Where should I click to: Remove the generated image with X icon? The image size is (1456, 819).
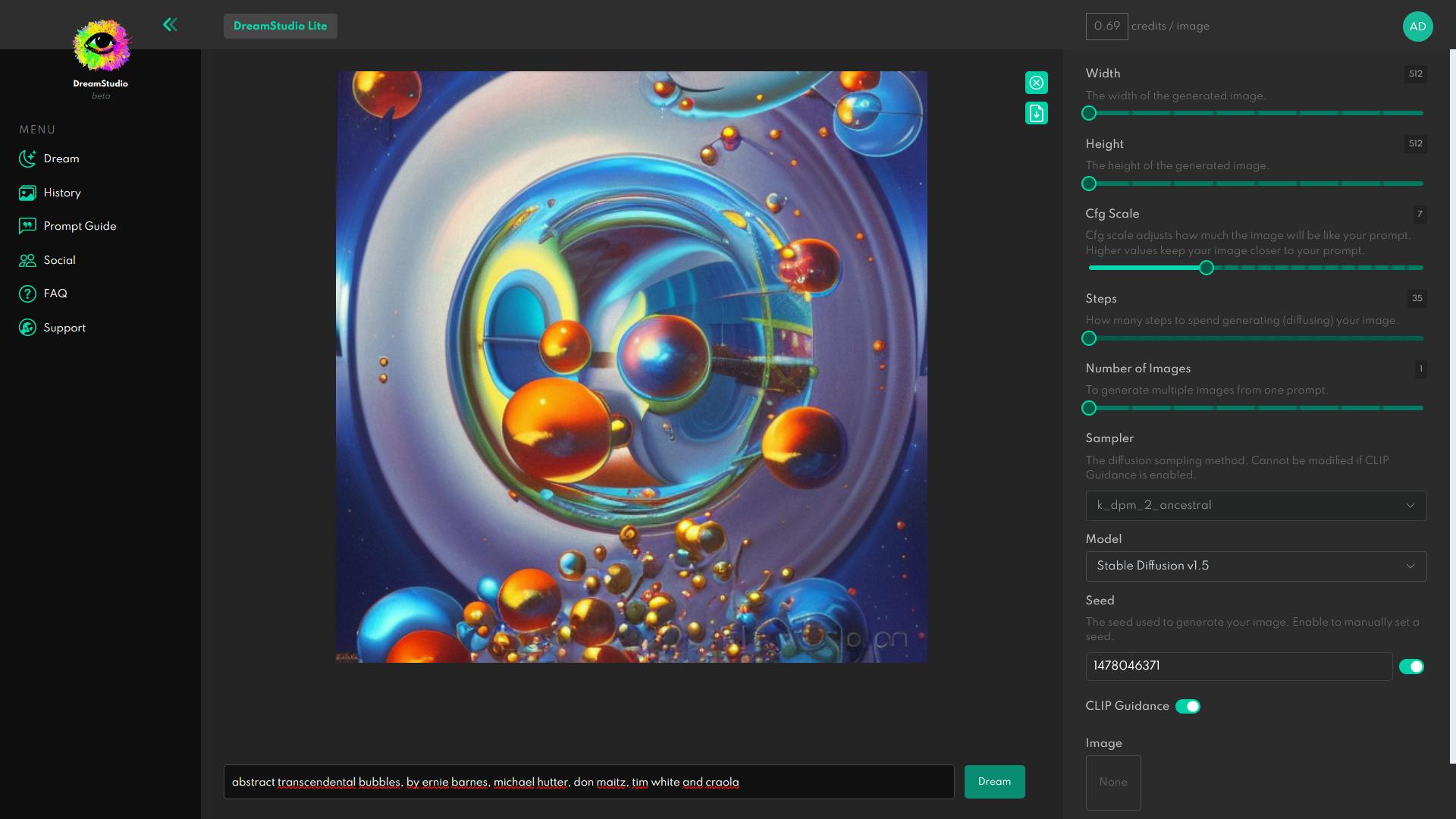(x=1036, y=83)
